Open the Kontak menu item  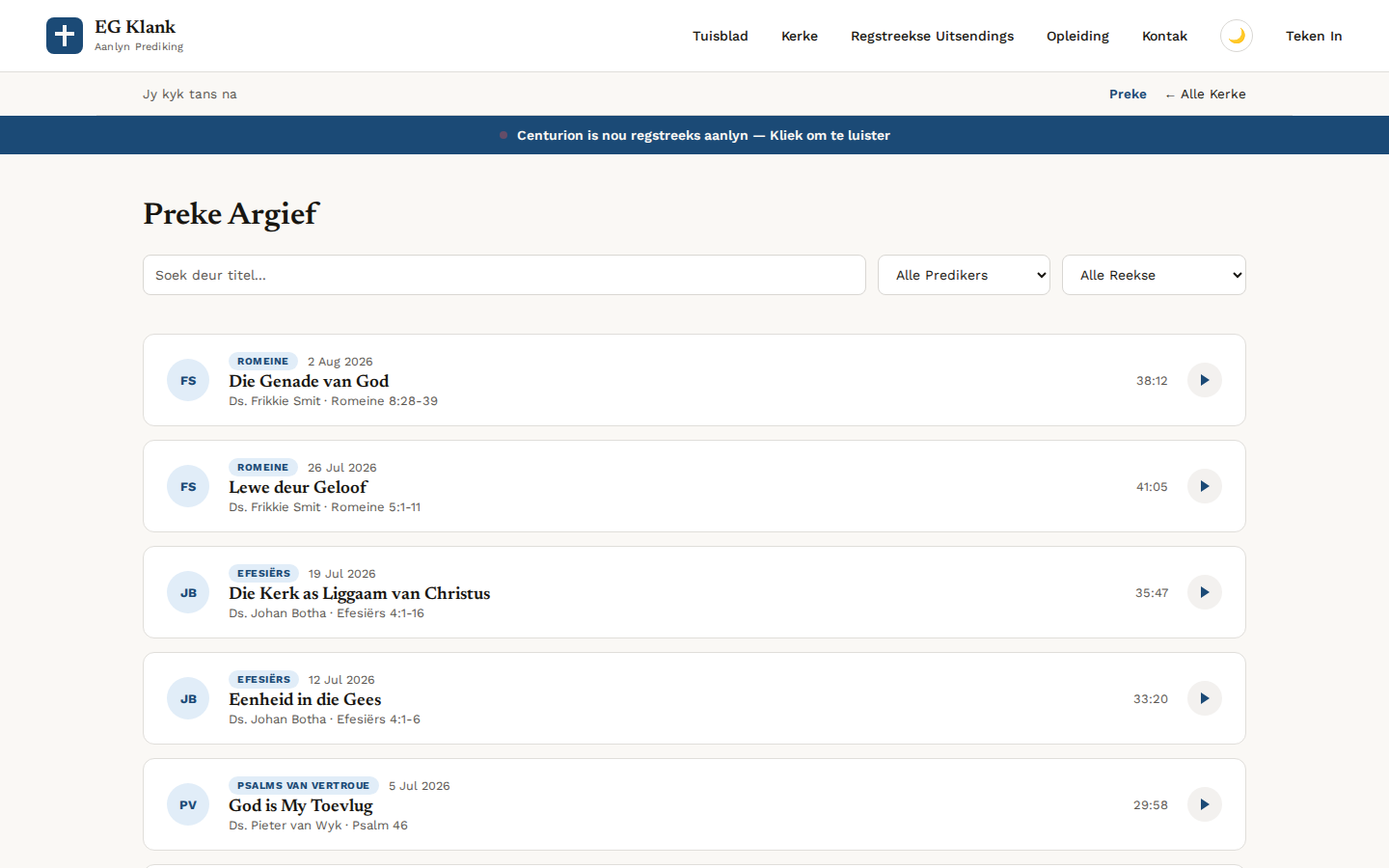pyautogui.click(x=1164, y=36)
